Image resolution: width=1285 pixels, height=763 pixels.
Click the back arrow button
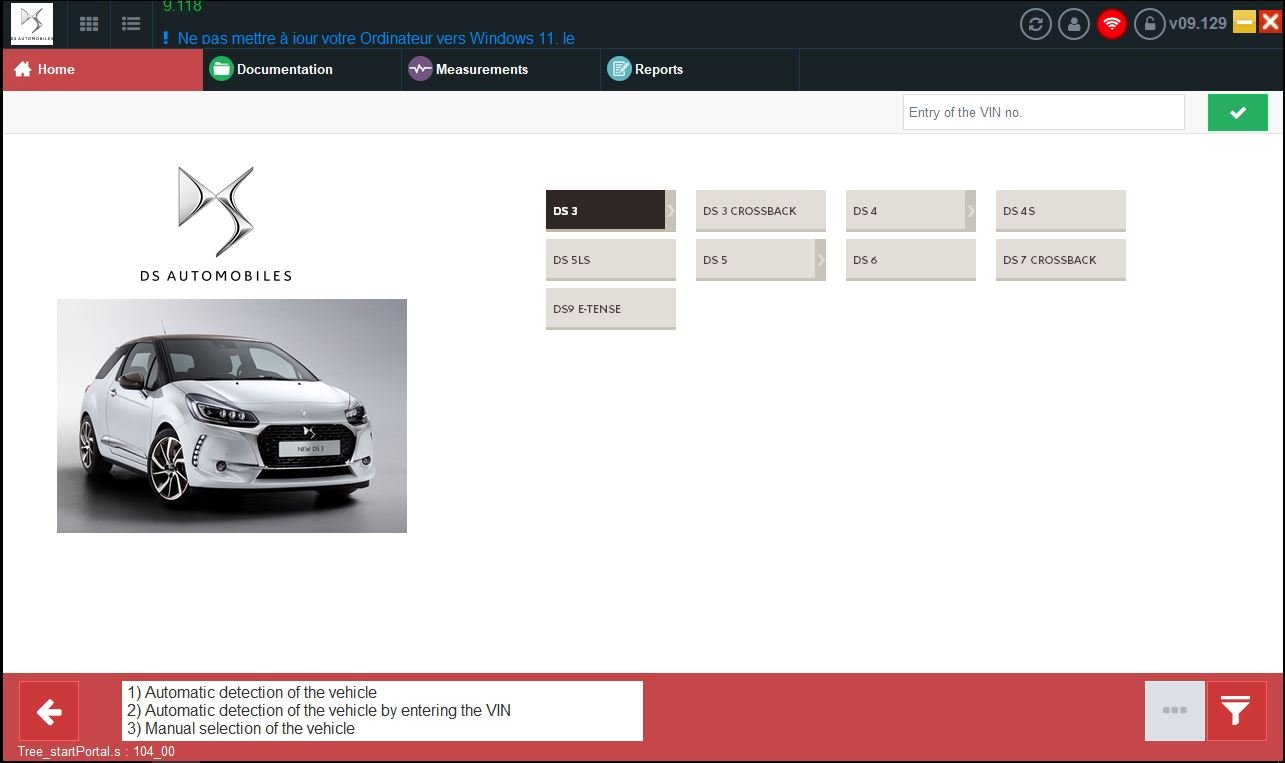pos(48,711)
